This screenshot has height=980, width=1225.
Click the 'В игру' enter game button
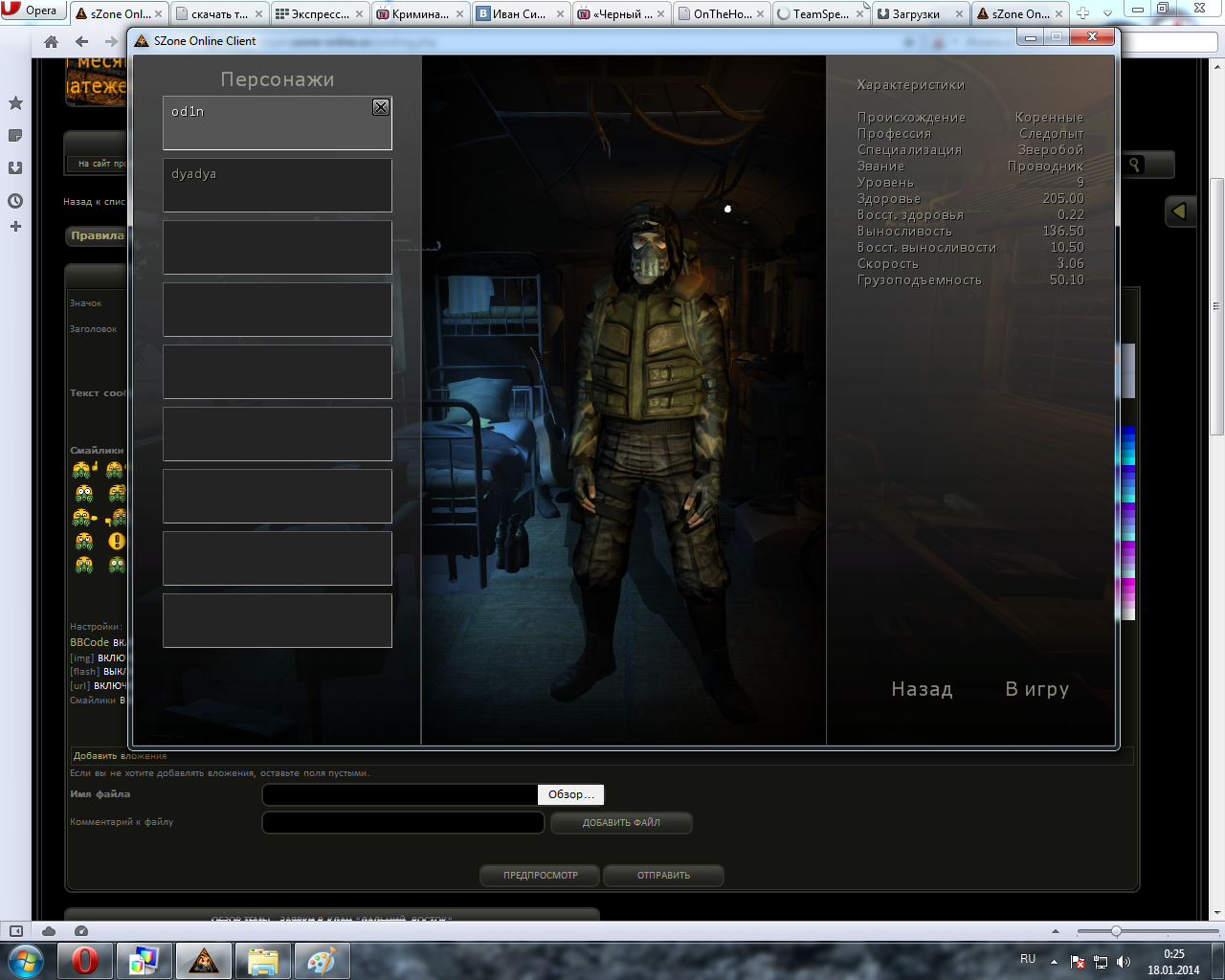[x=1036, y=689]
